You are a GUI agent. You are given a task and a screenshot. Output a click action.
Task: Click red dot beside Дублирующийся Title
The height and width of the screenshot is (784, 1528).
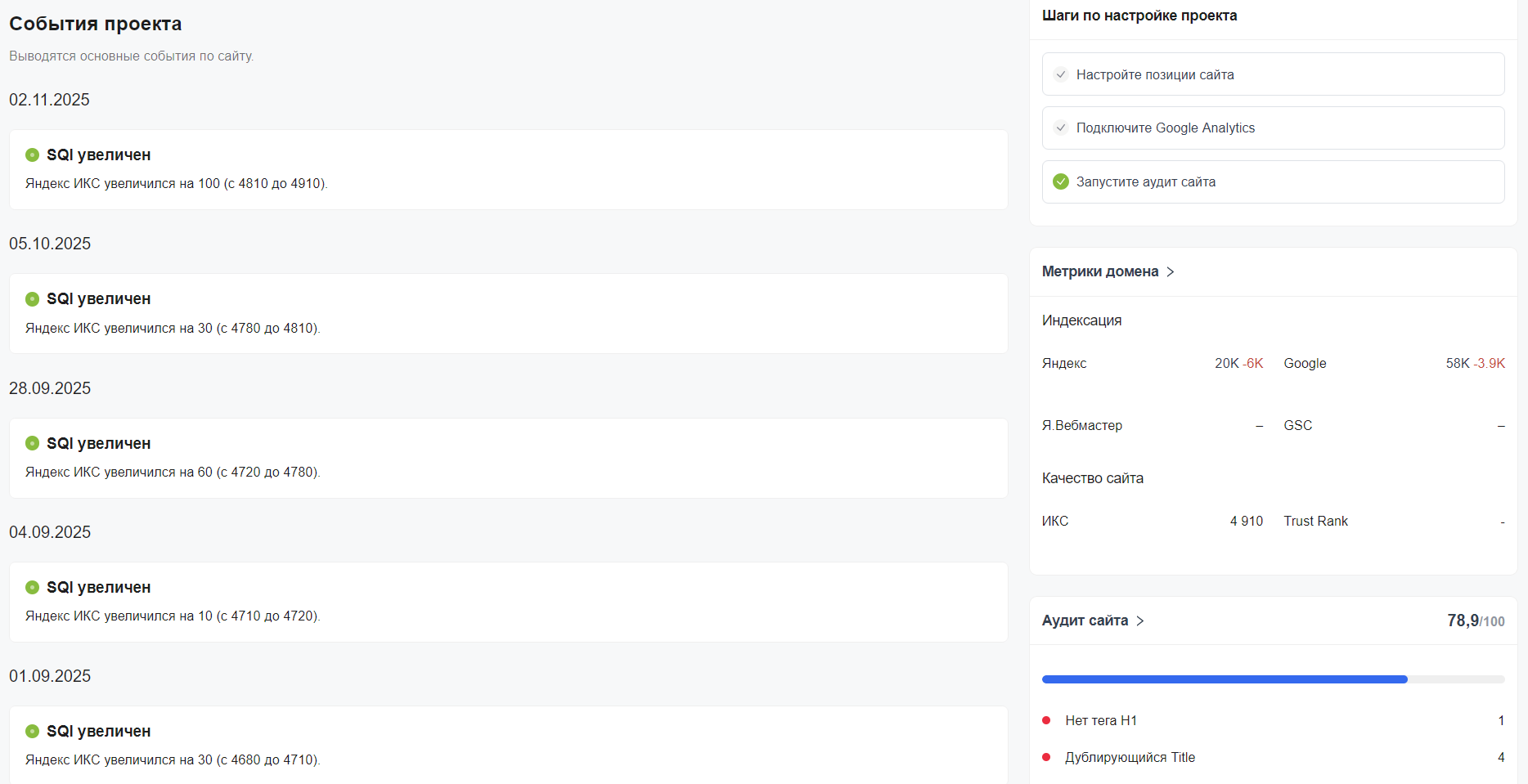[x=1046, y=757]
